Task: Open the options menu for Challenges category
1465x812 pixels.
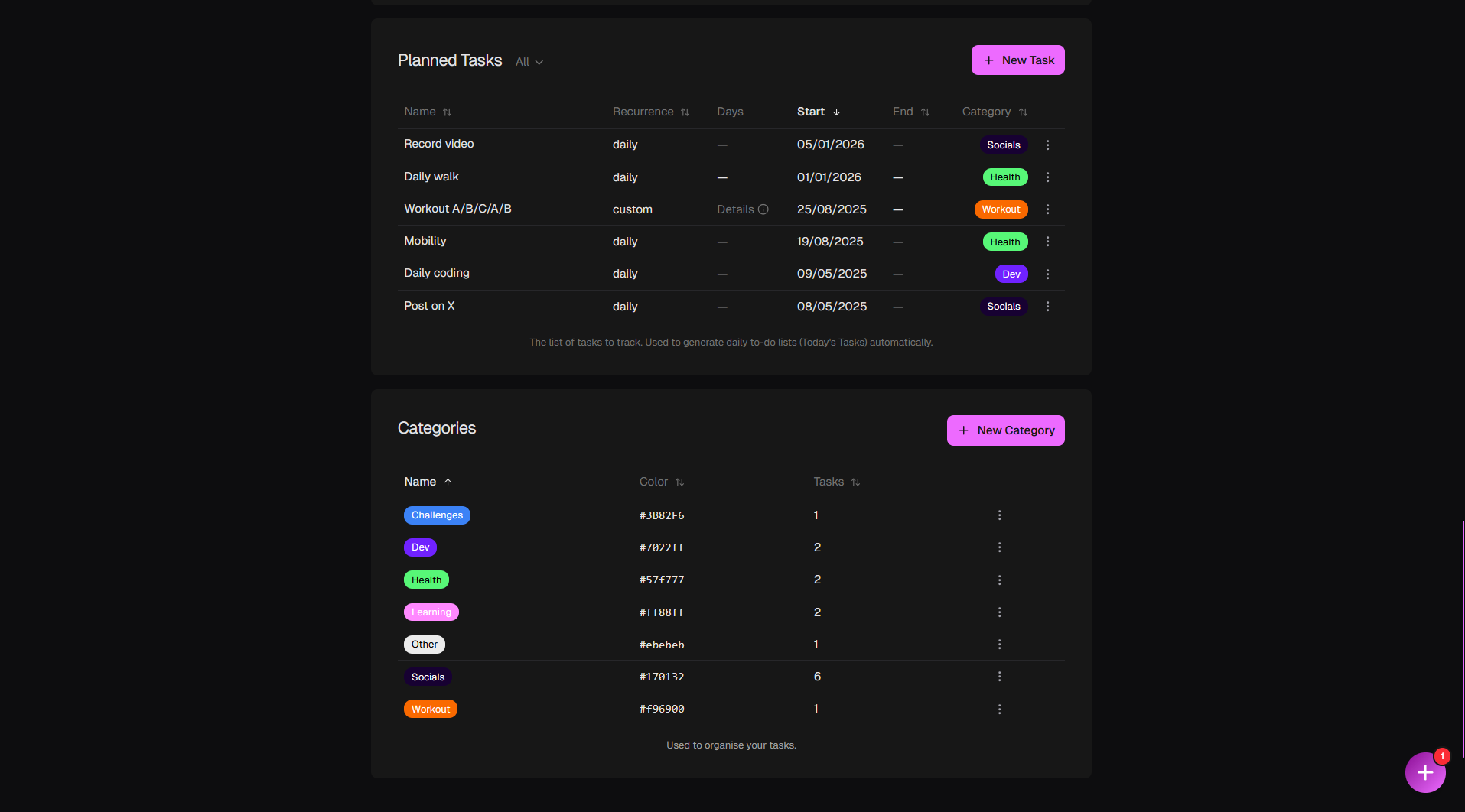Action: pyautogui.click(x=999, y=515)
